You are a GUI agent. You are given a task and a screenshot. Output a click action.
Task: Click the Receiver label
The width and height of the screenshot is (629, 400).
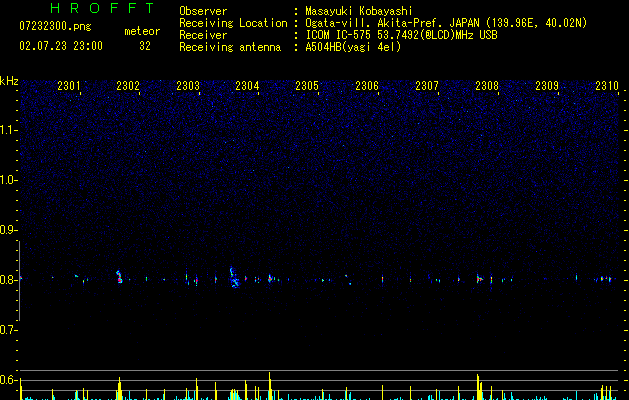click(x=203, y=35)
